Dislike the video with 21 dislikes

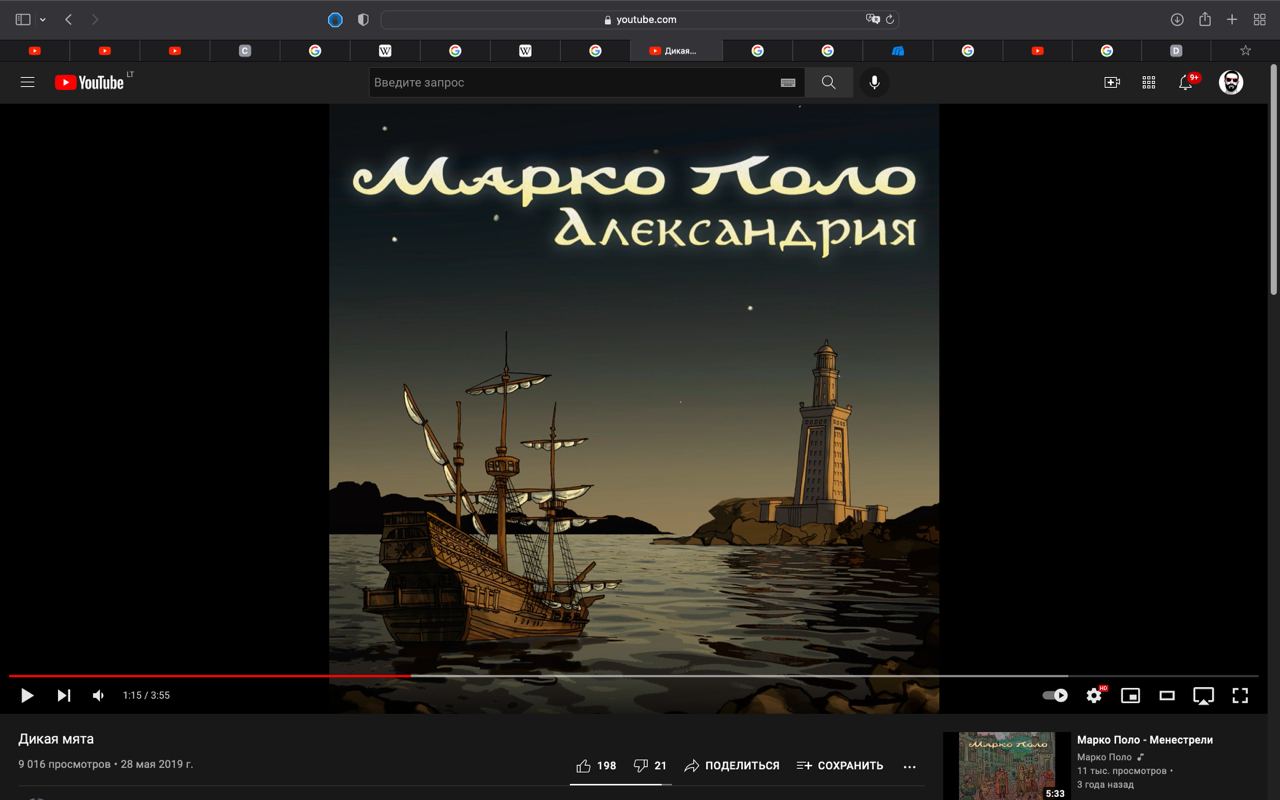650,766
